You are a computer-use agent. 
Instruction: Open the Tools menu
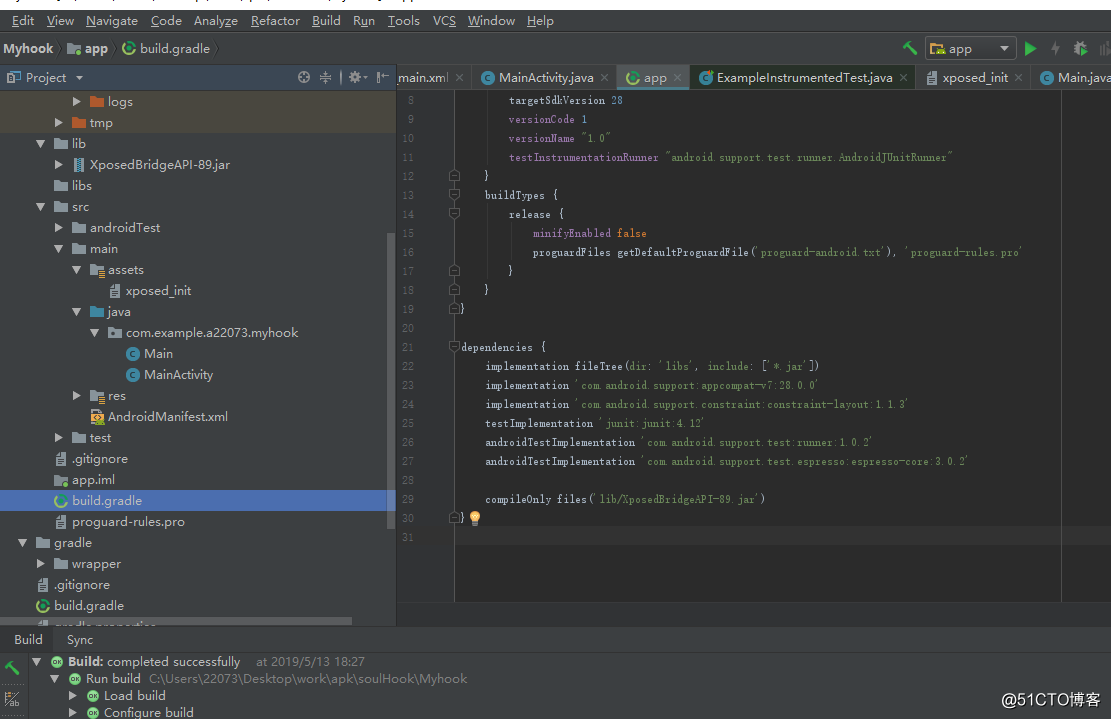pyautogui.click(x=403, y=21)
